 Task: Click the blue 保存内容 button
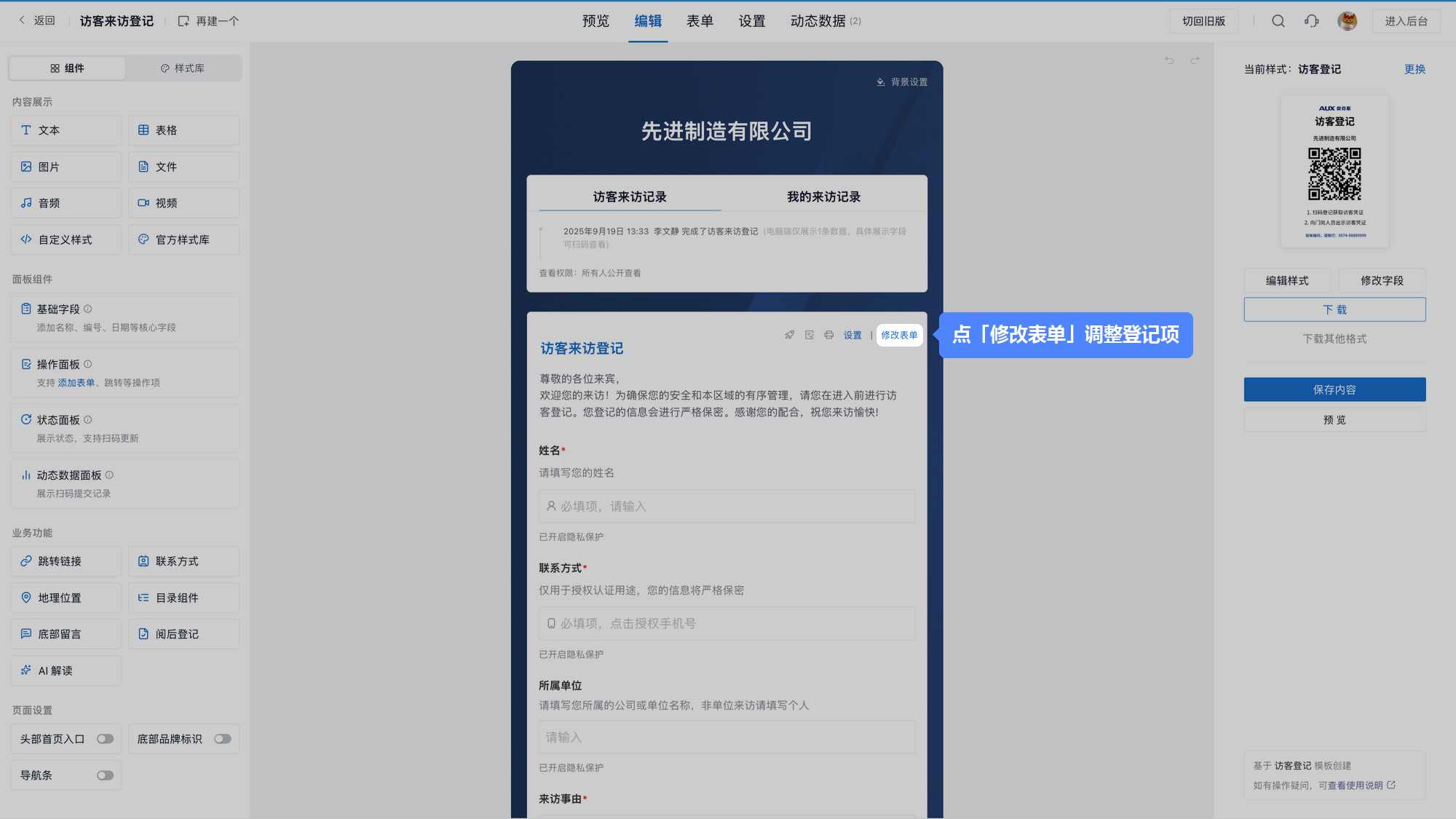pos(1334,389)
